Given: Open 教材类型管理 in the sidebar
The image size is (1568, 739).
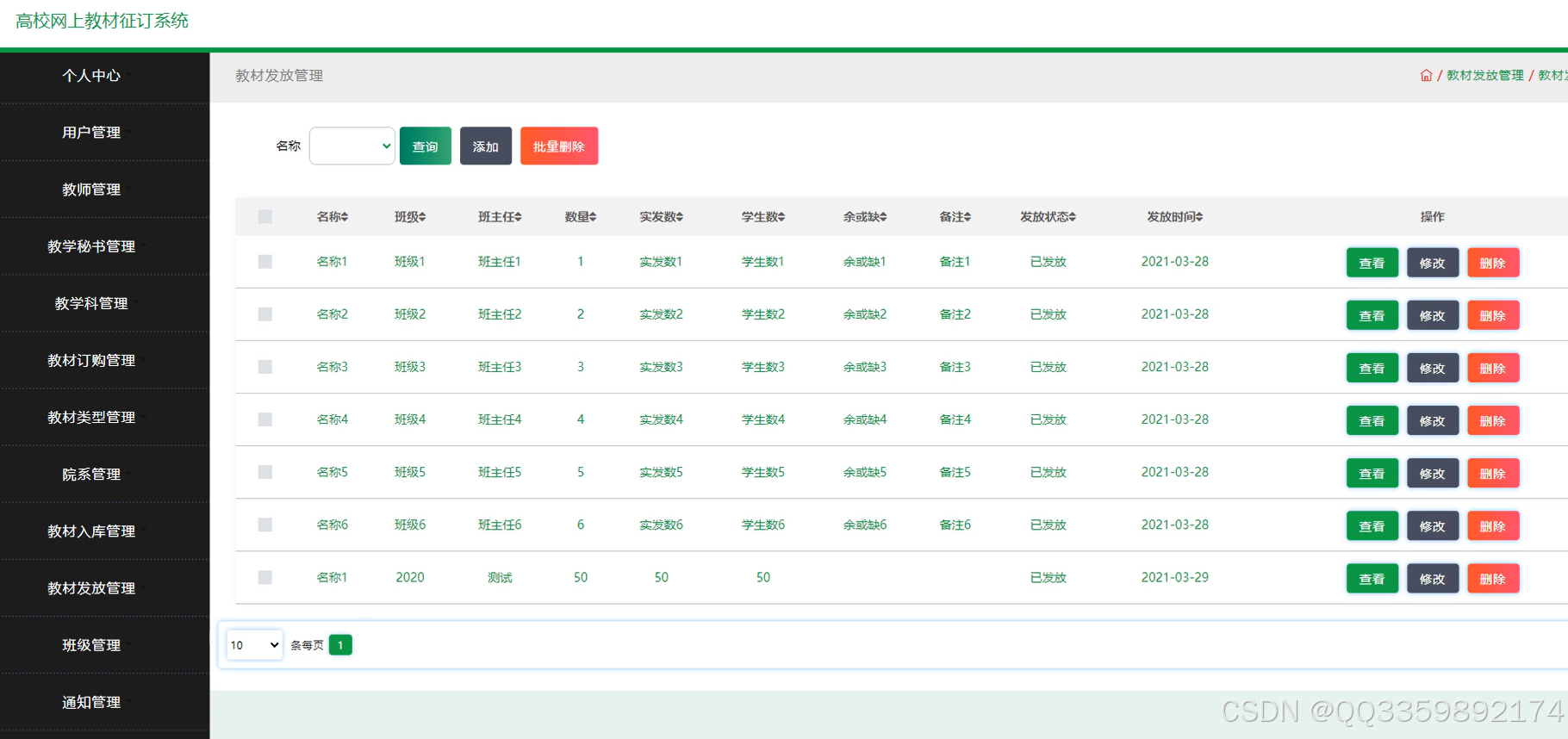Looking at the screenshot, I should click(91, 417).
